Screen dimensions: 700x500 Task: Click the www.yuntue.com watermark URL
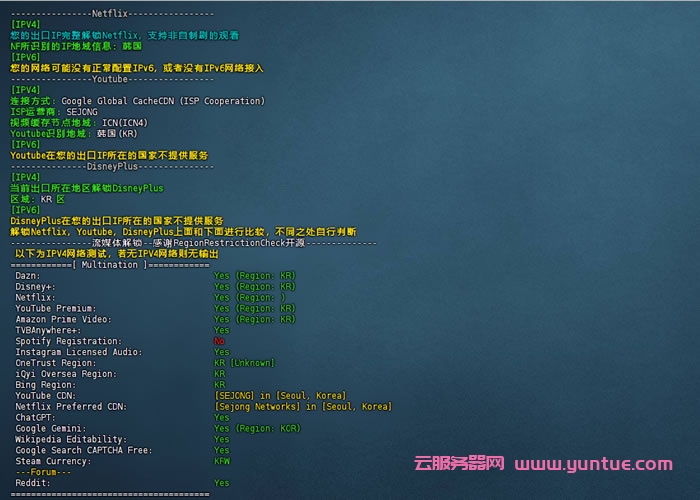point(594,464)
